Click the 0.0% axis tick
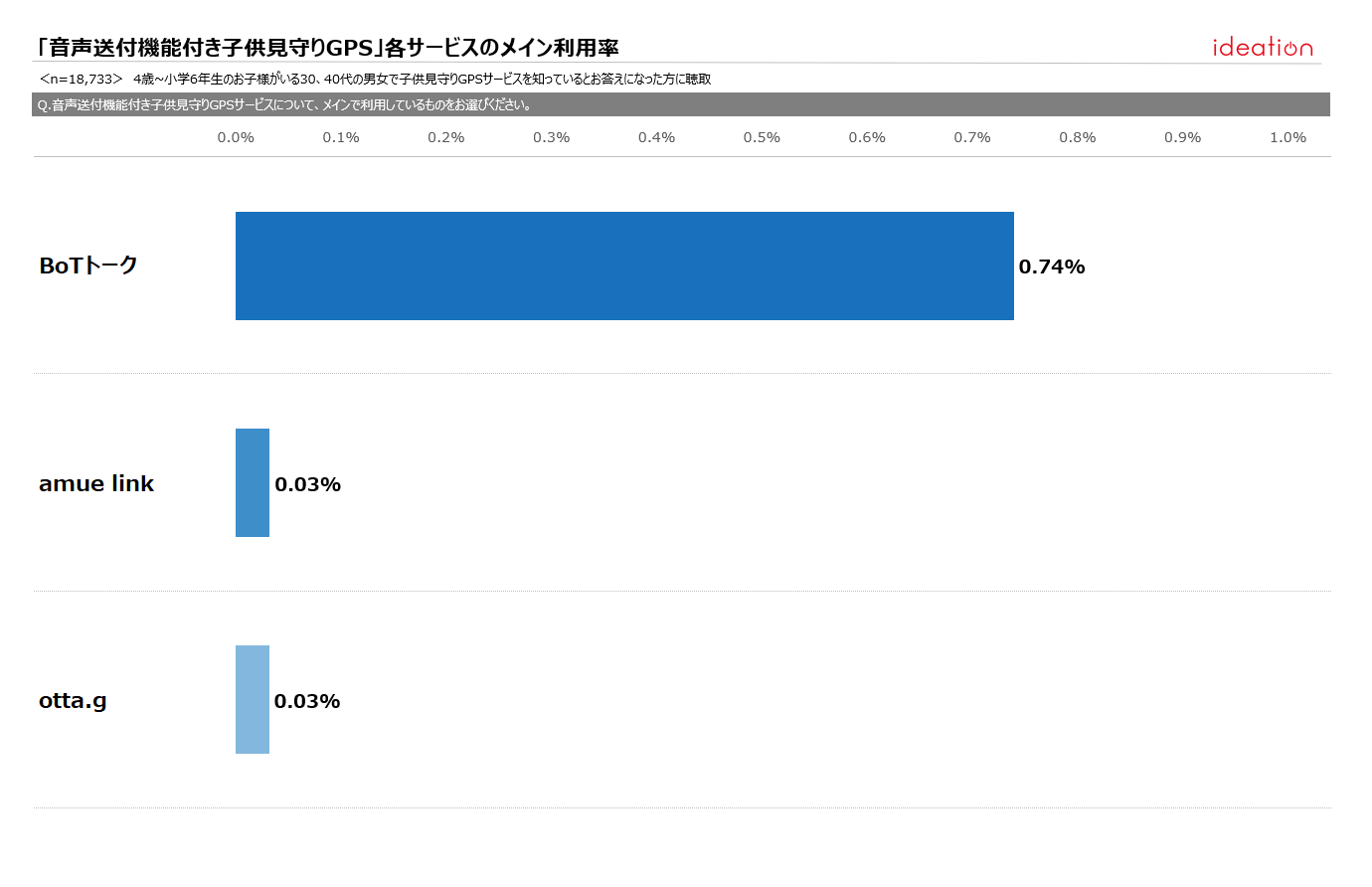 236,137
